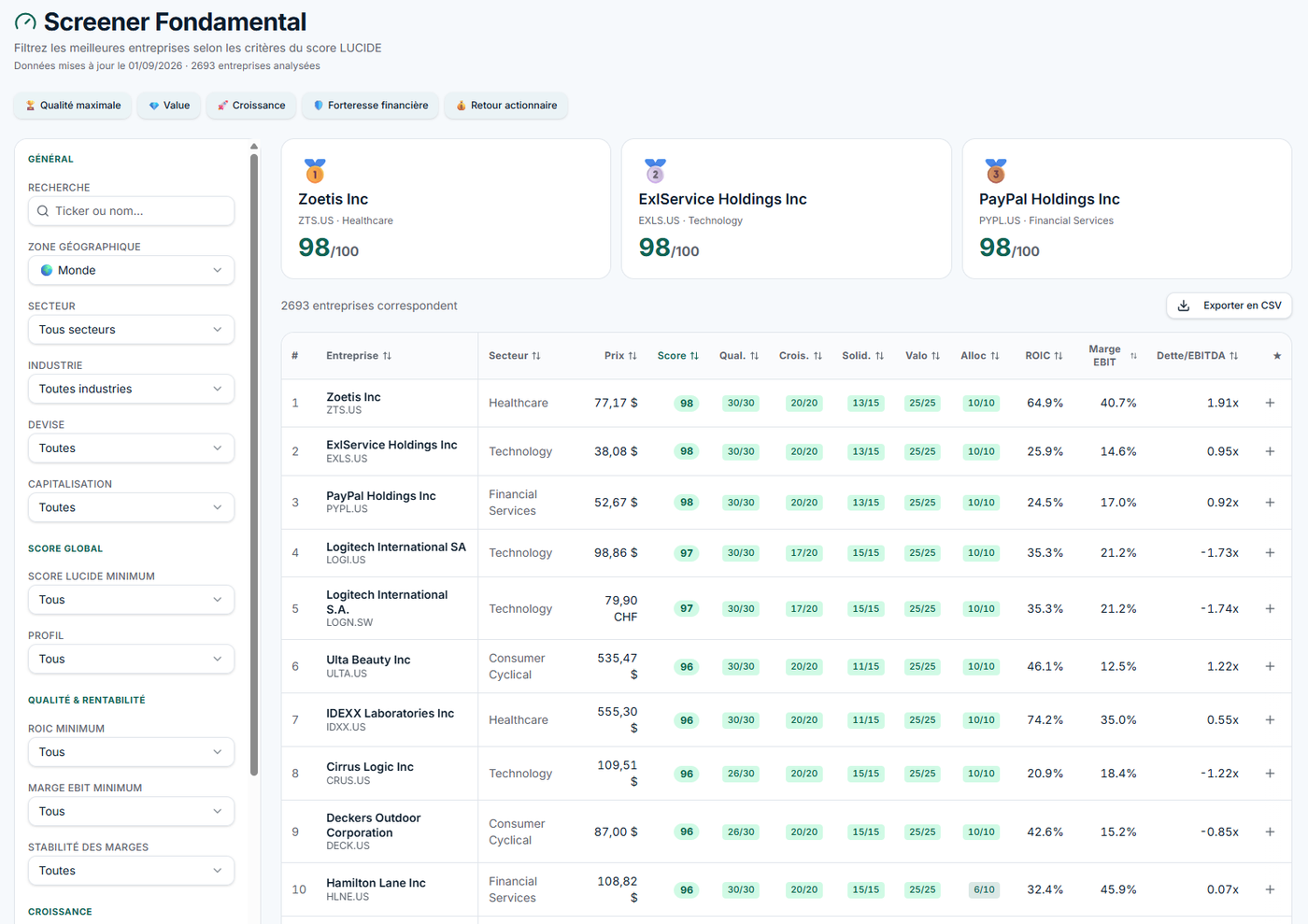Click the 6/10 Alloc badge for Hamilton Lane
1308x924 pixels.
[983, 889]
